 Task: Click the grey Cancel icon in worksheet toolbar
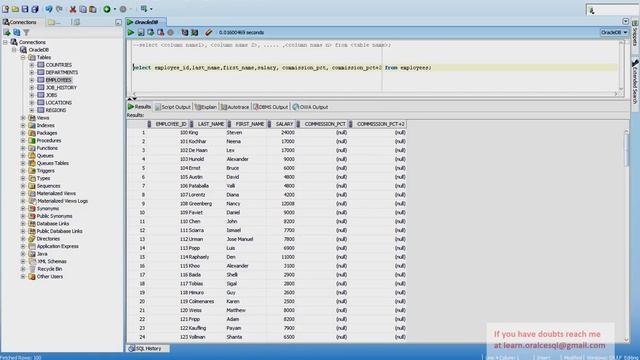click(x=171, y=32)
